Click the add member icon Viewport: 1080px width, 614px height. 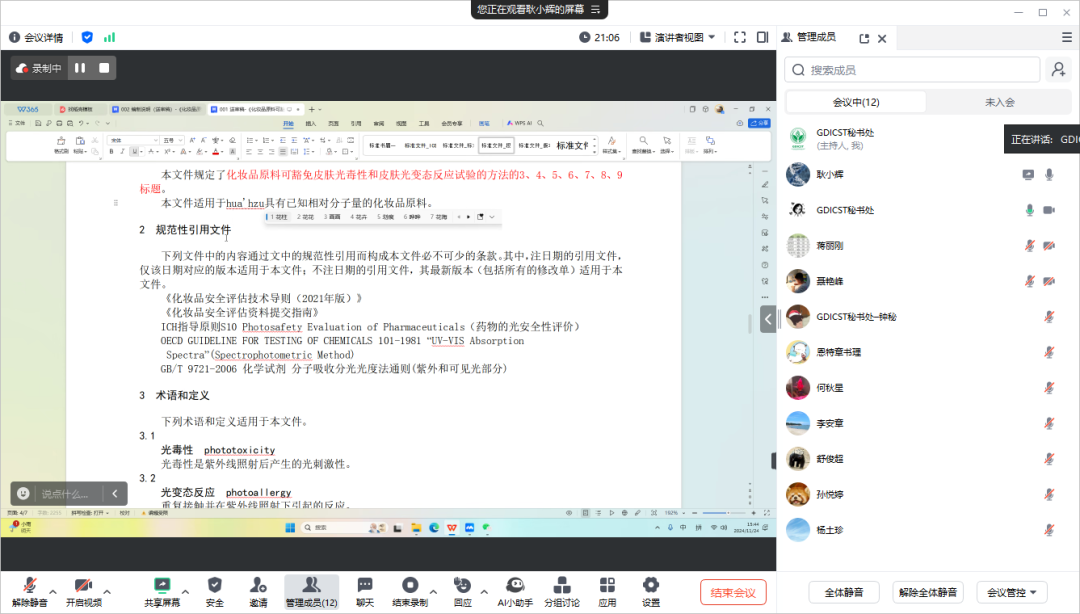[1059, 70]
